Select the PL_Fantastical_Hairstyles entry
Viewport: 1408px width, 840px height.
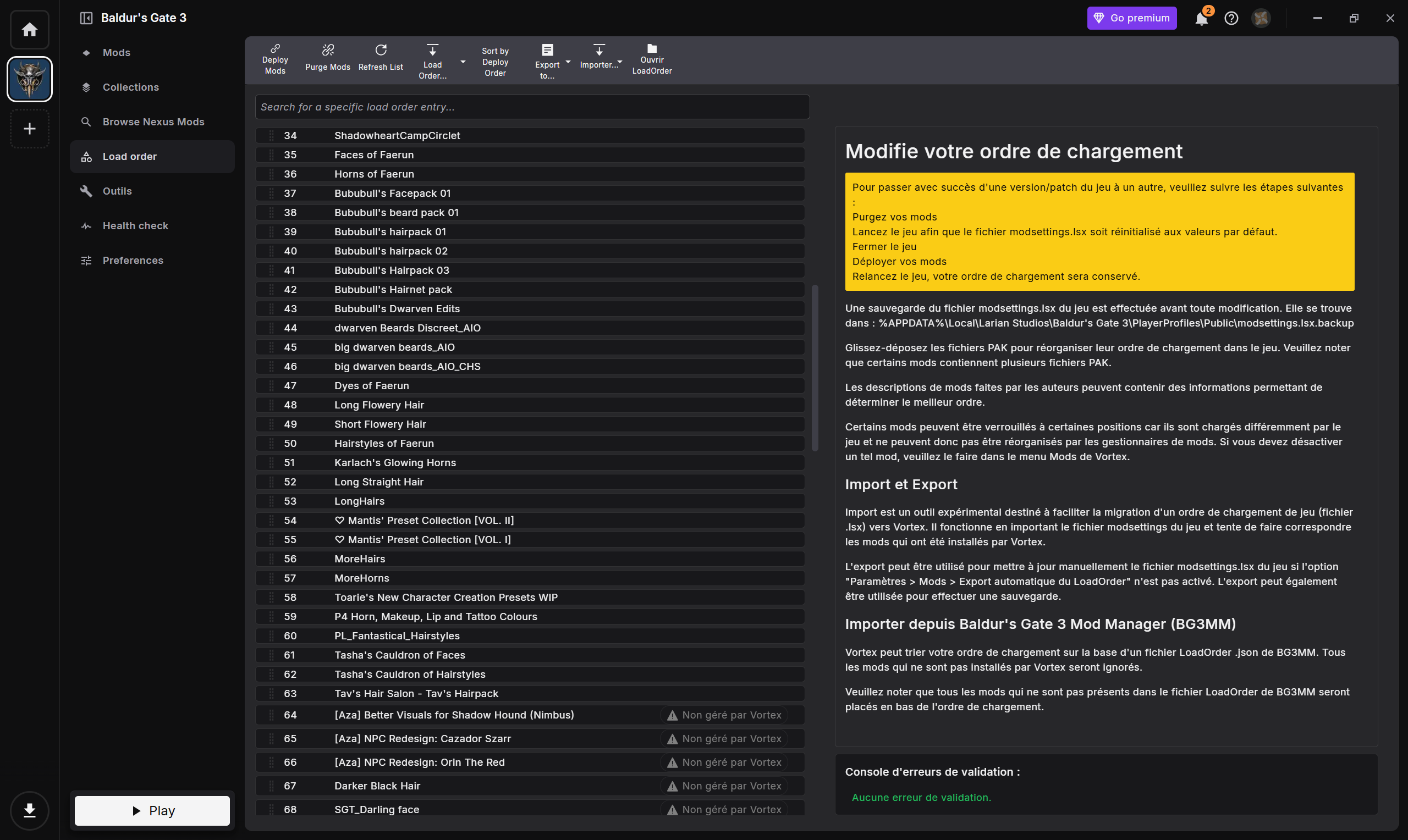coord(530,636)
